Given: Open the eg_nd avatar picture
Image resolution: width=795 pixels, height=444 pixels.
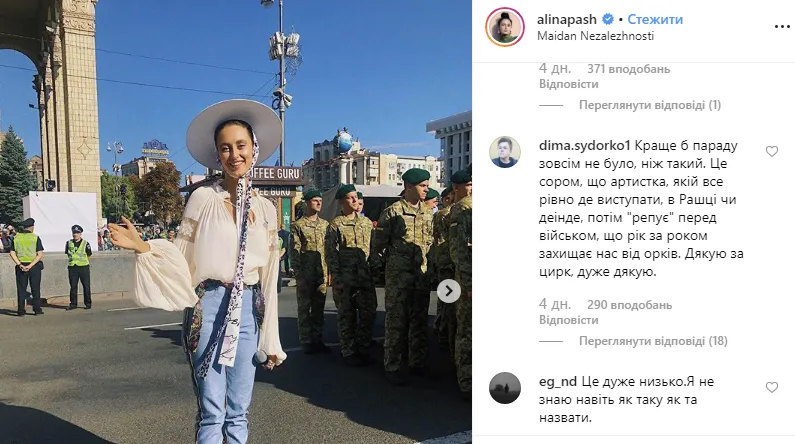Looking at the screenshot, I should (504, 388).
